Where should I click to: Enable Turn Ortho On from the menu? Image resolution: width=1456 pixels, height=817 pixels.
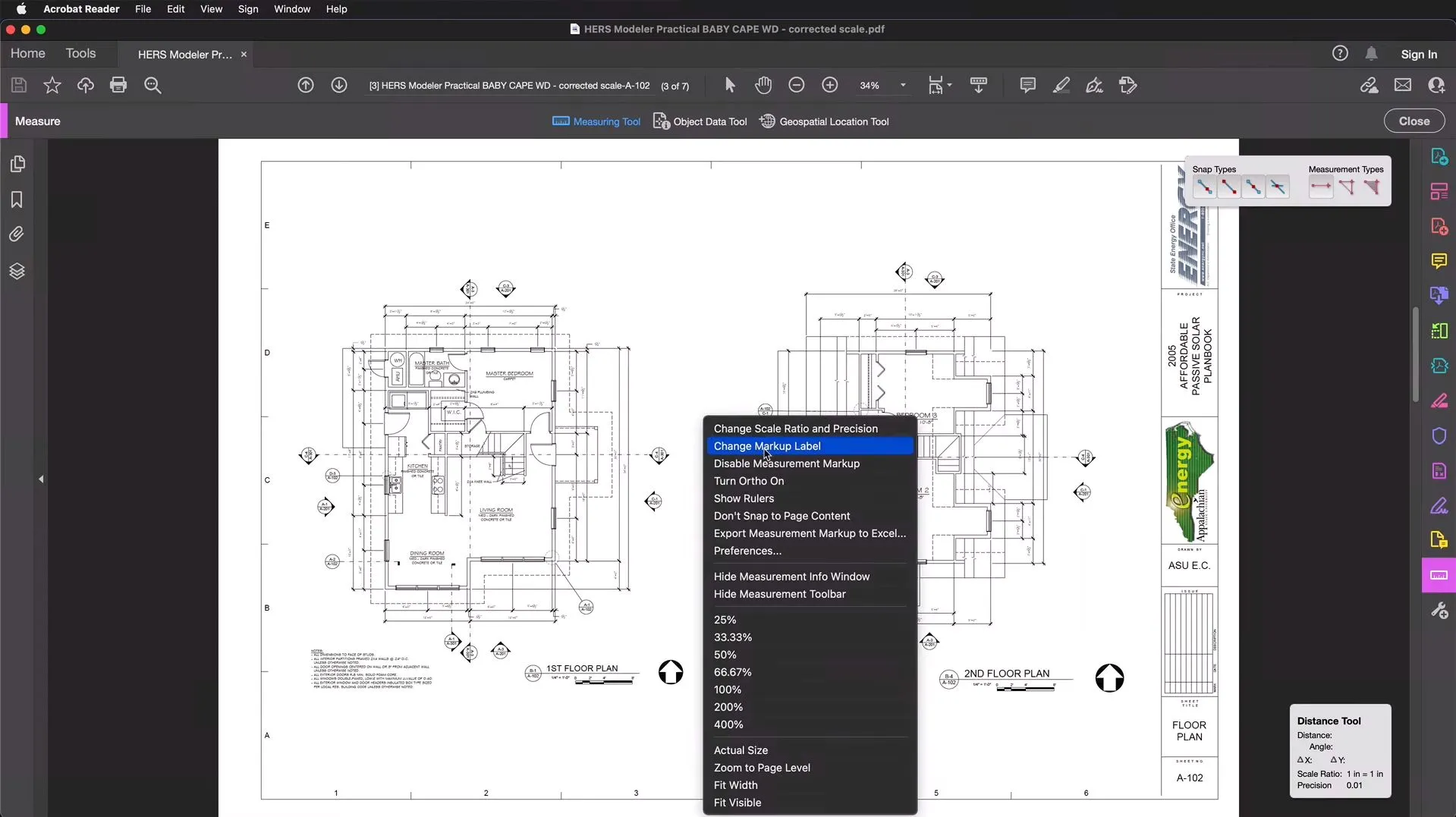(x=750, y=481)
